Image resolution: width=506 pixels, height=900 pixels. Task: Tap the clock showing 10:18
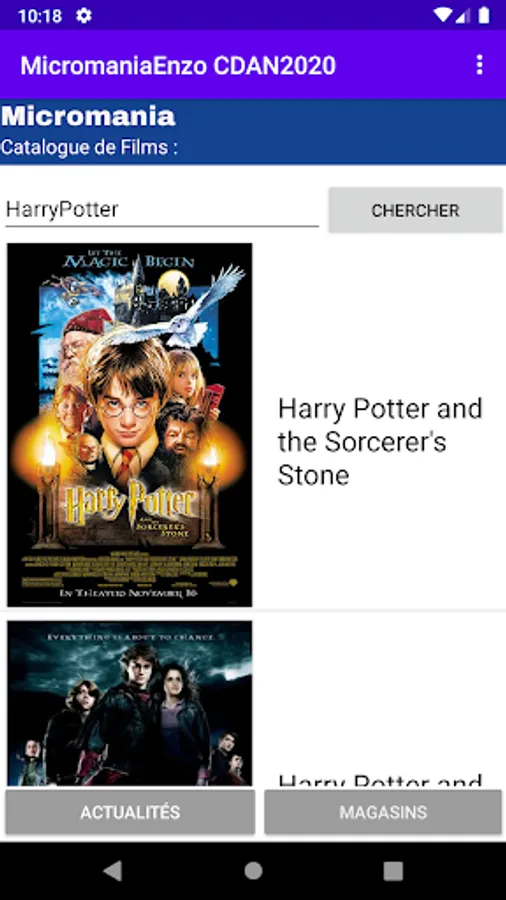(x=40, y=15)
